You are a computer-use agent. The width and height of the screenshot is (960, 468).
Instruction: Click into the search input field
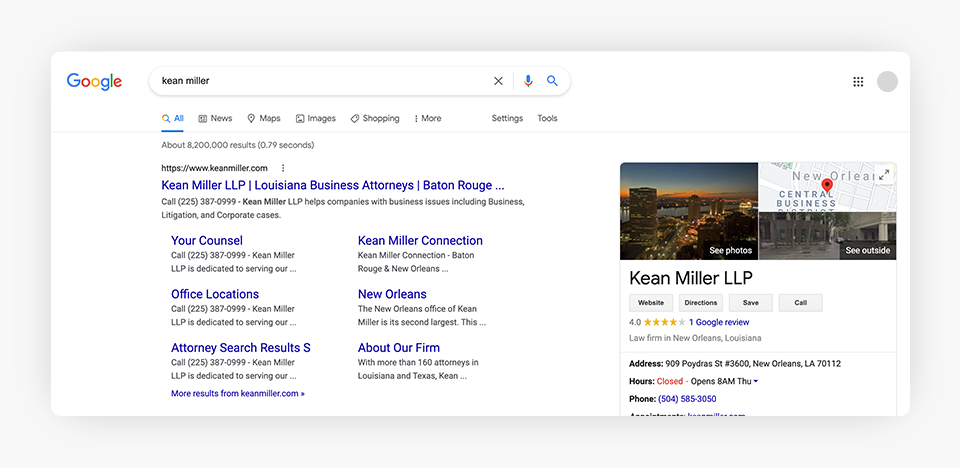(320, 81)
